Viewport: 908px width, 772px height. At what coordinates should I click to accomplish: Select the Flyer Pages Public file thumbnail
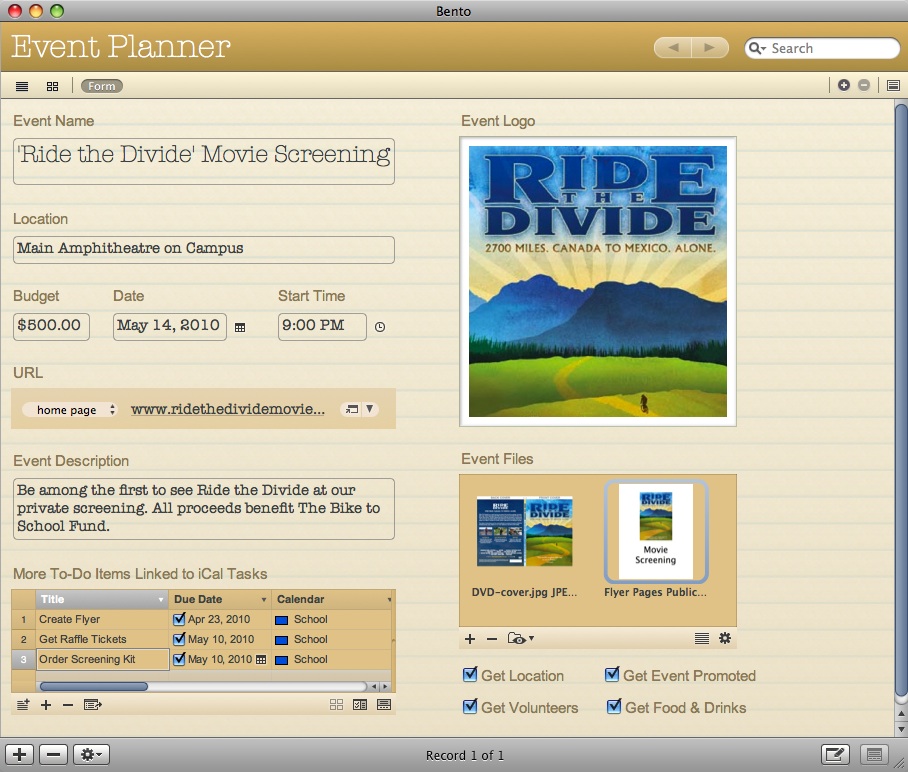[x=656, y=531]
